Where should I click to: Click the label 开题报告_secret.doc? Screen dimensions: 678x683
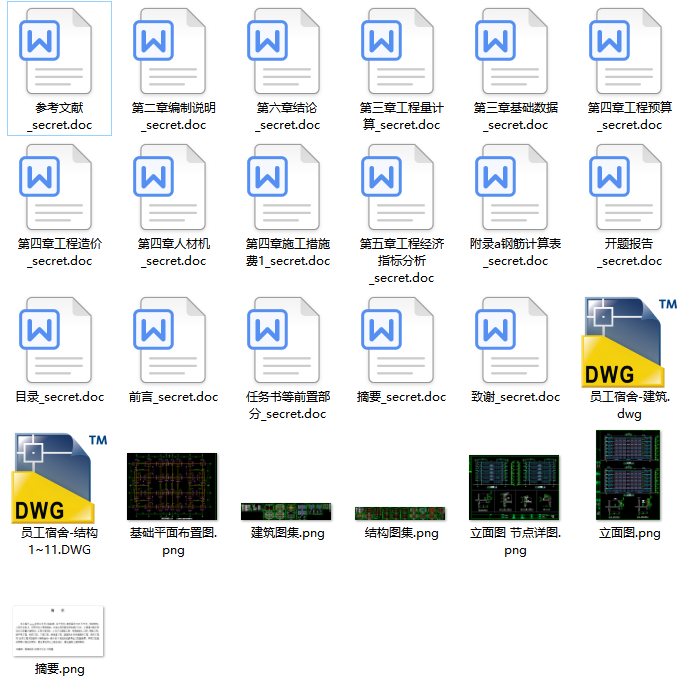630,252
